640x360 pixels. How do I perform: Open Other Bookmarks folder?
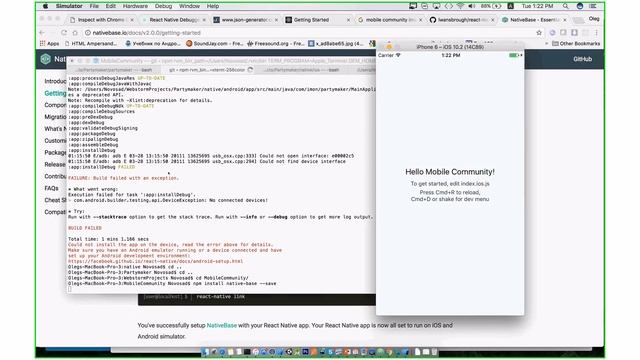coord(576,43)
